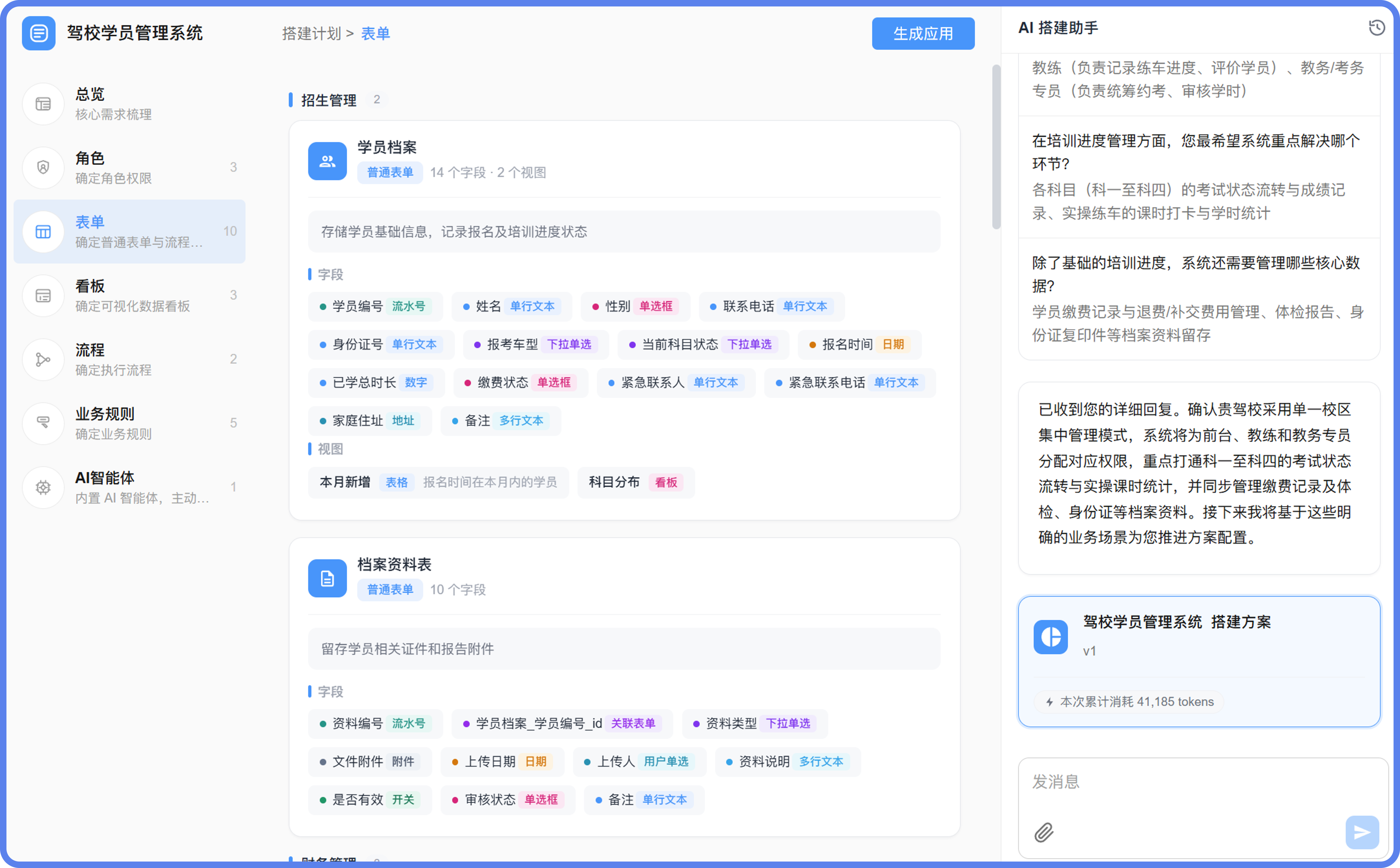
Task: Select the 资料类型 下拉单选 field chip
Action: [755, 724]
